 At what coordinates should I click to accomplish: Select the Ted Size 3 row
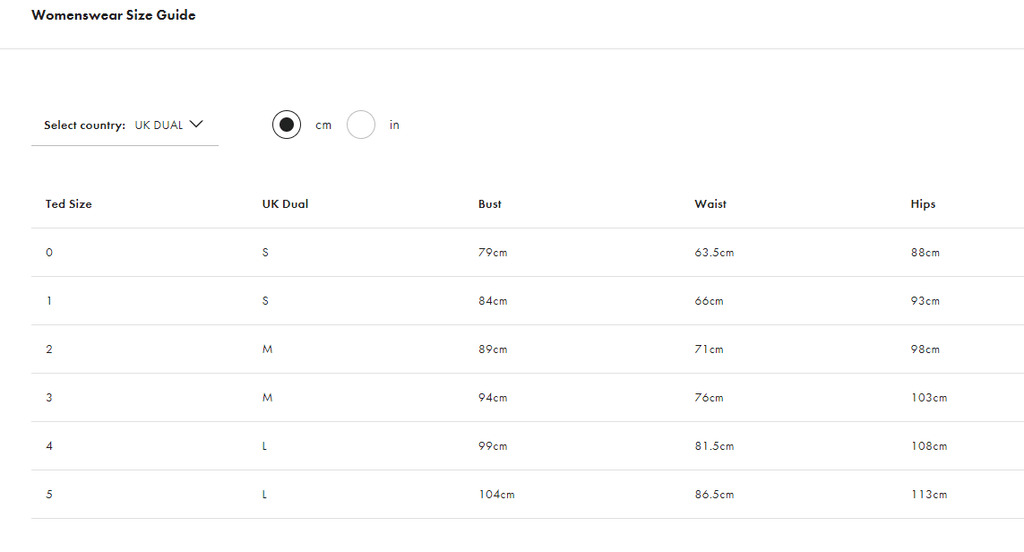(x=528, y=398)
